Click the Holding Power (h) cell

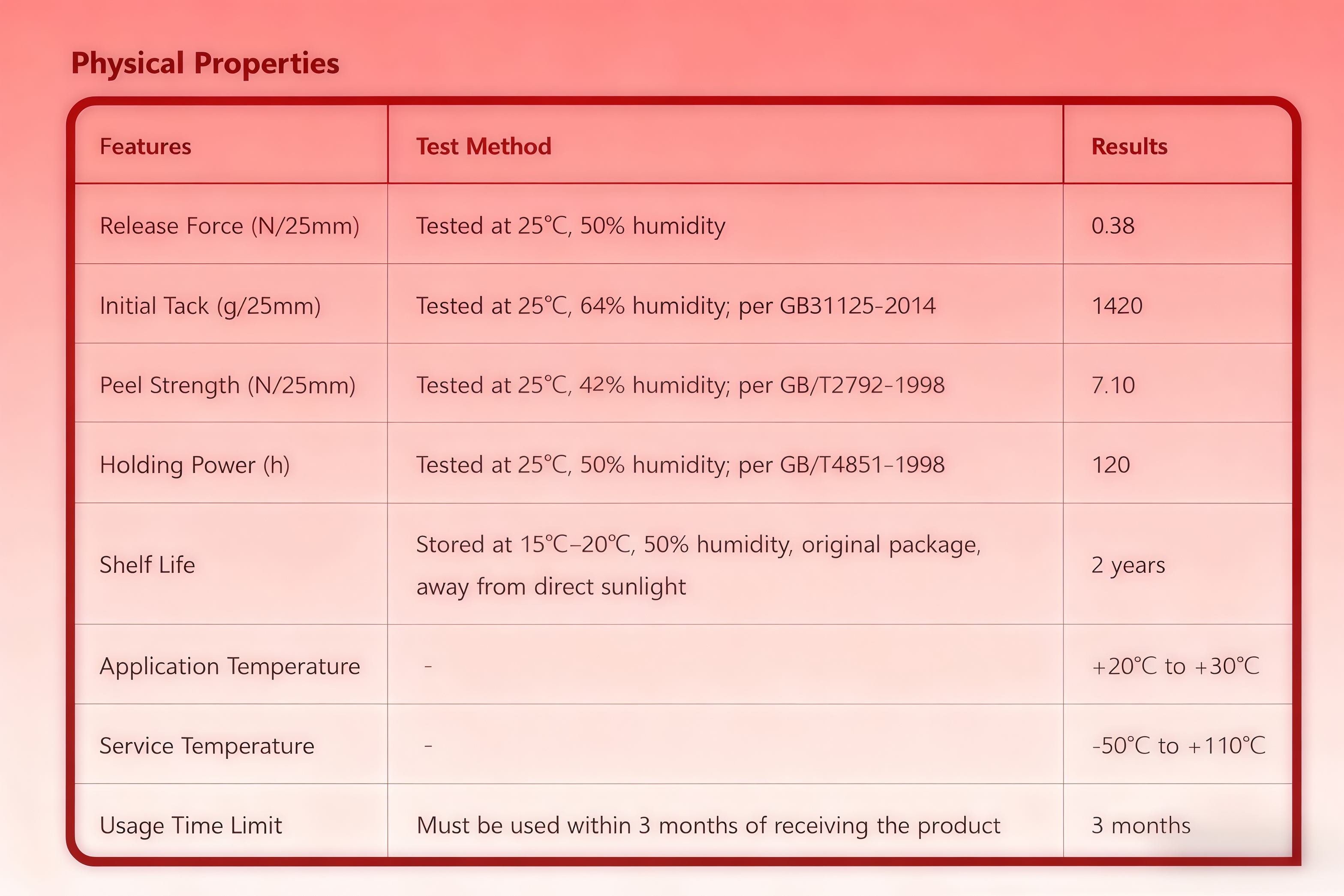tap(194, 465)
